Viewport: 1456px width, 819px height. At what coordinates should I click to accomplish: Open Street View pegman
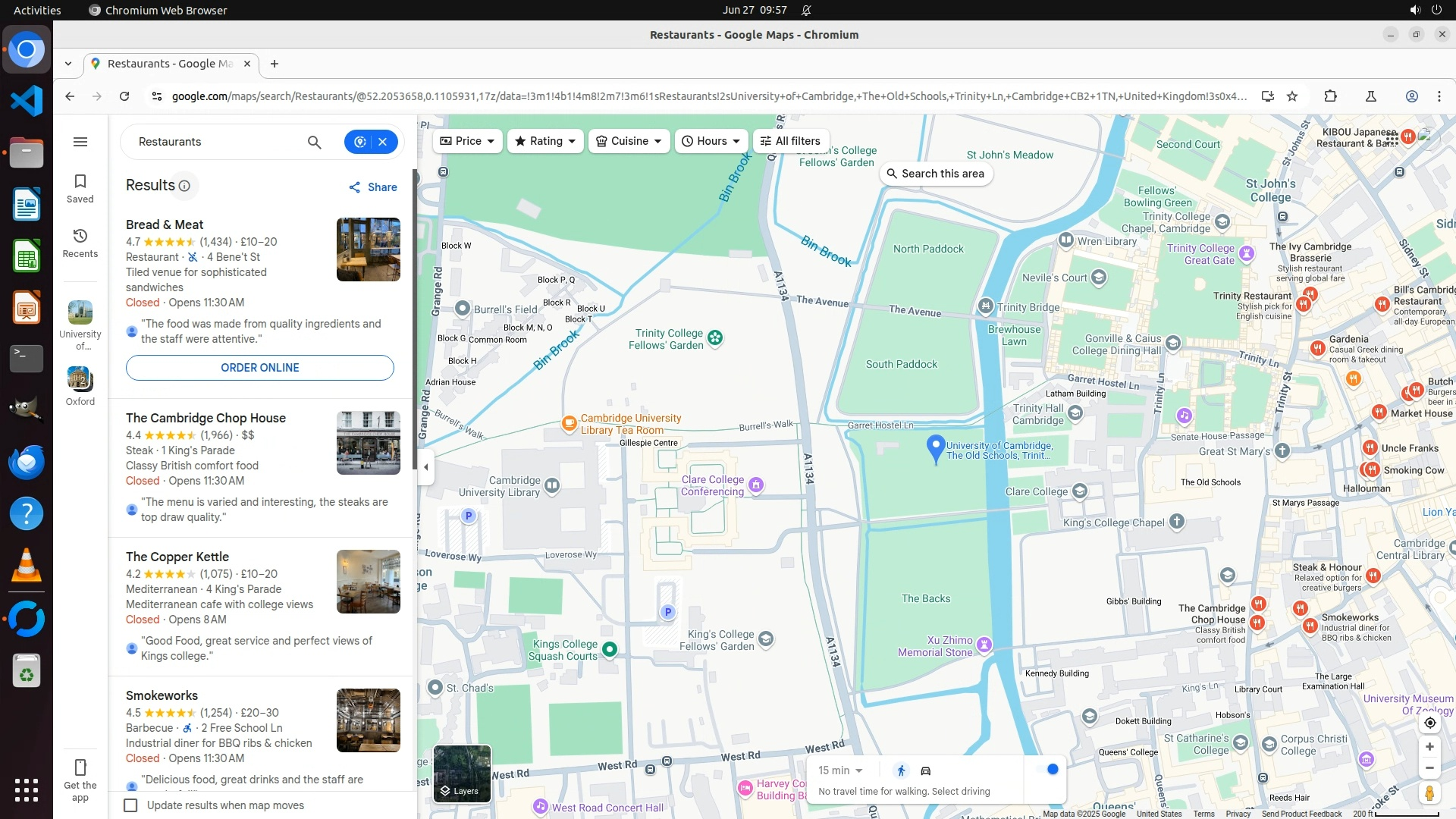tap(1429, 793)
